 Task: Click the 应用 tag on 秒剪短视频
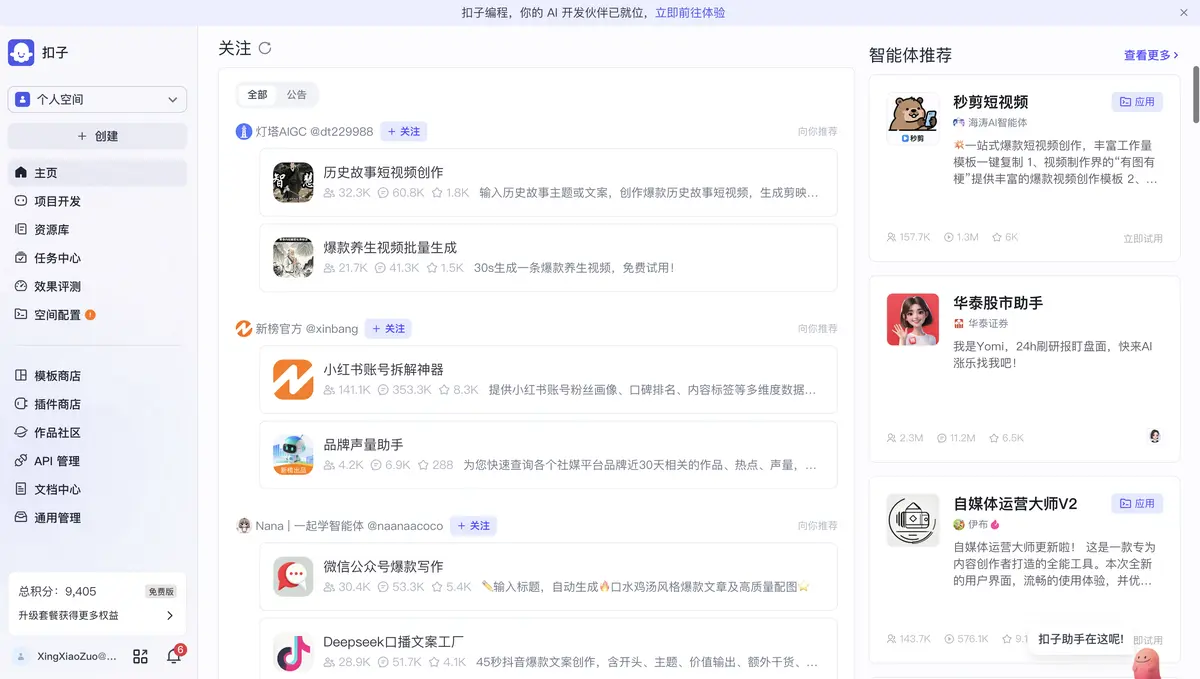coord(1137,102)
